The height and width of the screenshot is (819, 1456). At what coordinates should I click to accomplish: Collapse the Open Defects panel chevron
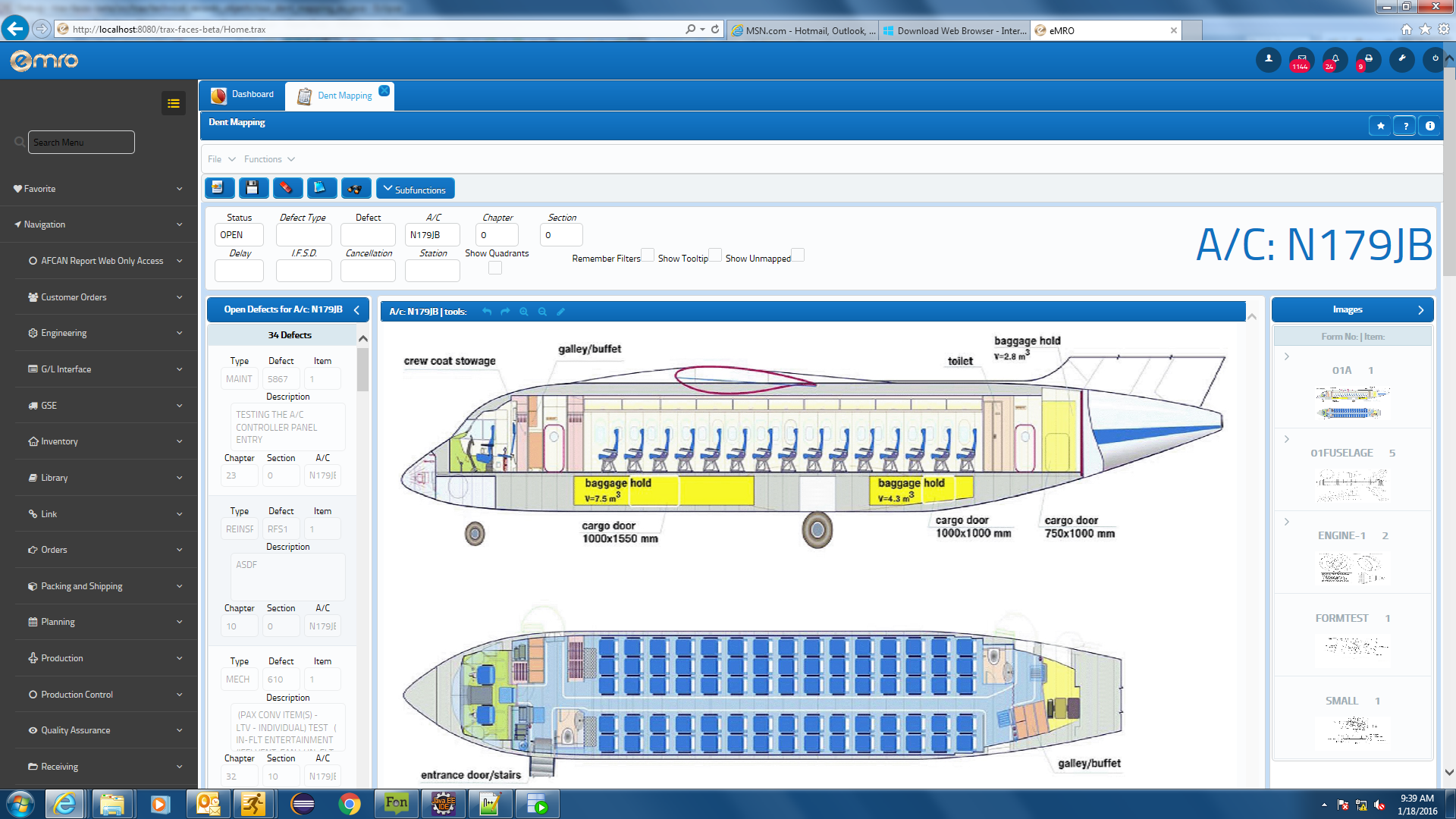point(356,309)
